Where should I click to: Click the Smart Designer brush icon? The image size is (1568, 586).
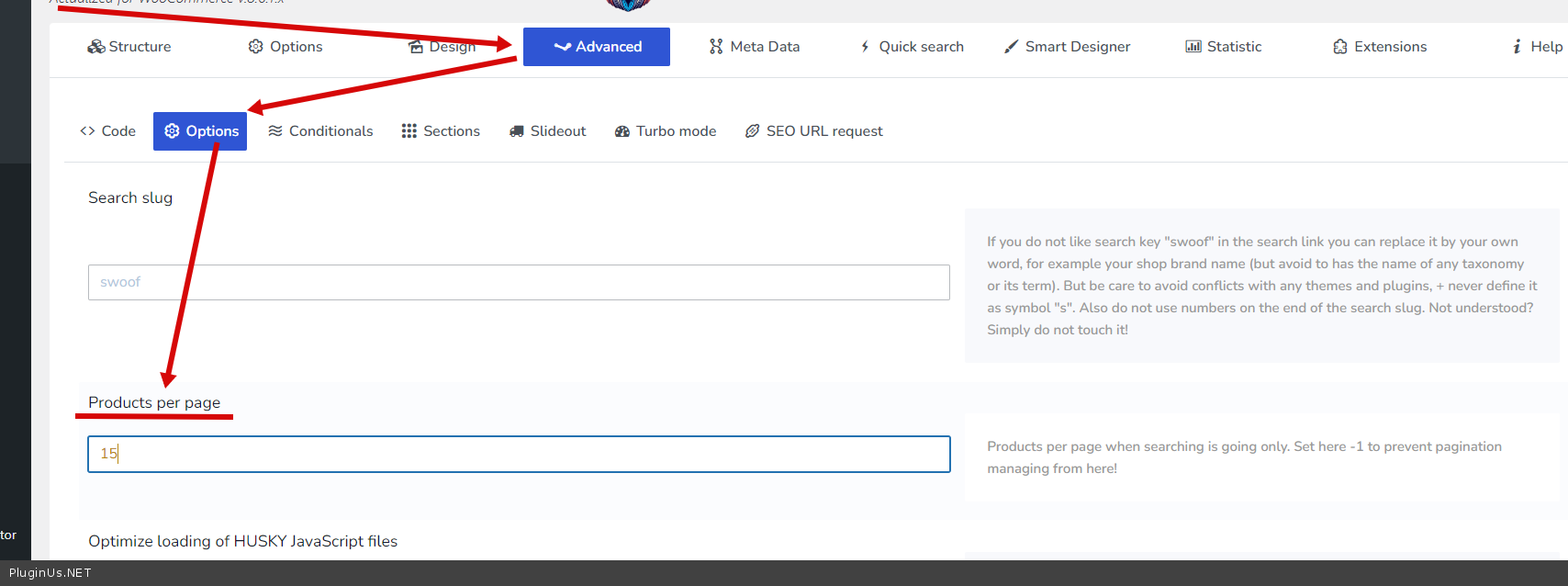click(x=1011, y=47)
